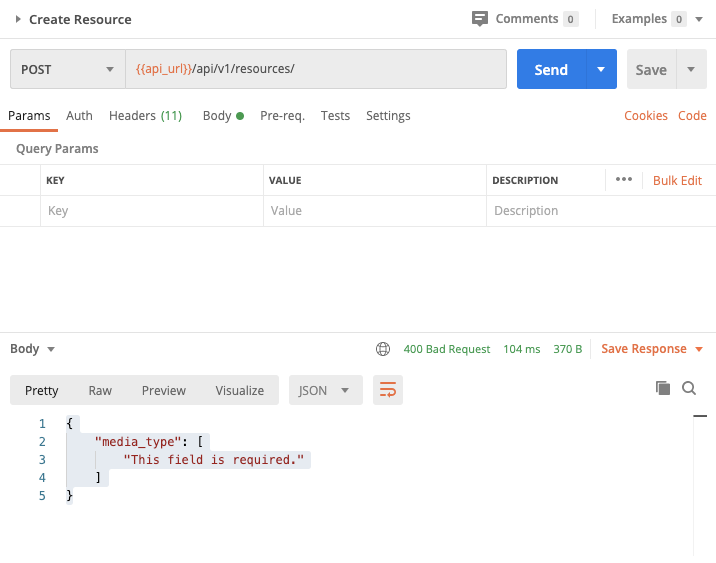Click the "This field is required." message

(214, 460)
